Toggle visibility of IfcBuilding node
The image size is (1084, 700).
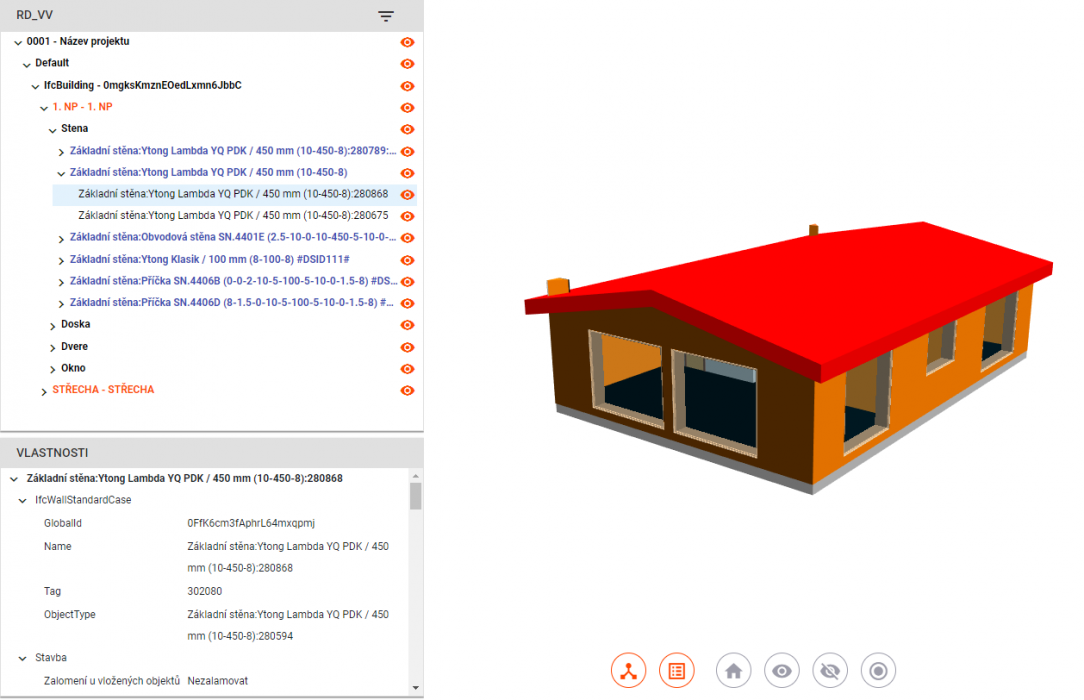click(x=408, y=86)
